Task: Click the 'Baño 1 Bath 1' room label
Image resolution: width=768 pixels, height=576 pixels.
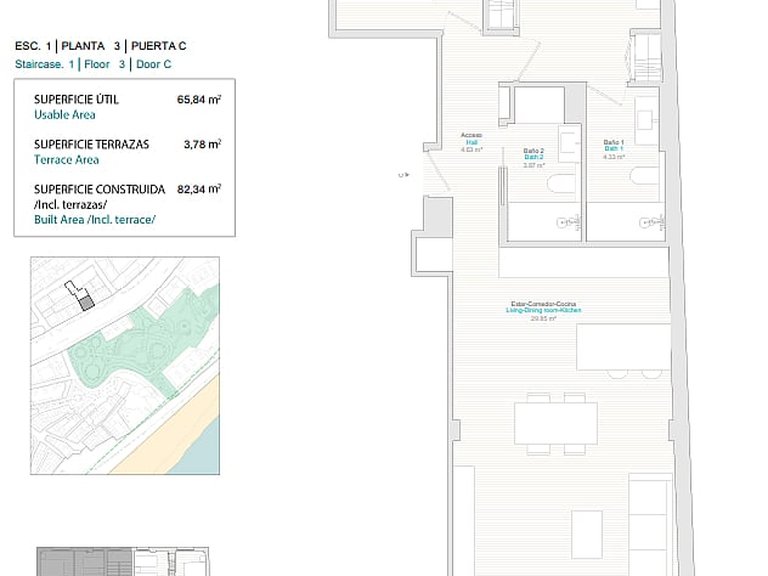Action: click(x=614, y=149)
